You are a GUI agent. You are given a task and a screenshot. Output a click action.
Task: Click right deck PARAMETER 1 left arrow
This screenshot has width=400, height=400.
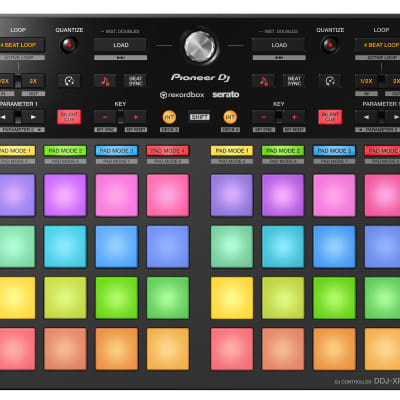pyautogui.click(x=366, y=117)
